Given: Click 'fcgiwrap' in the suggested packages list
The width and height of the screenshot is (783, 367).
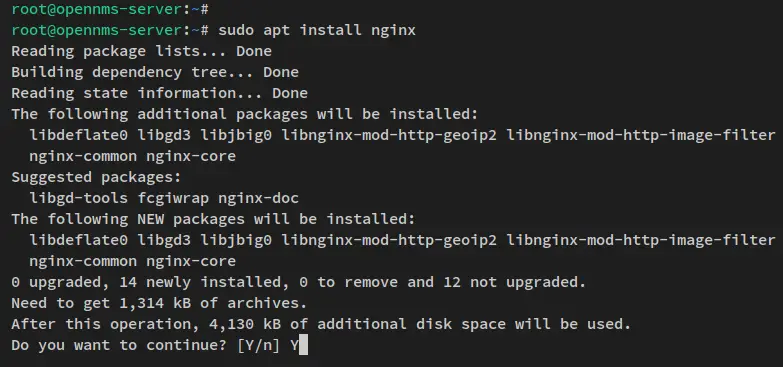Looking at the screenshot, I should 173,199.
